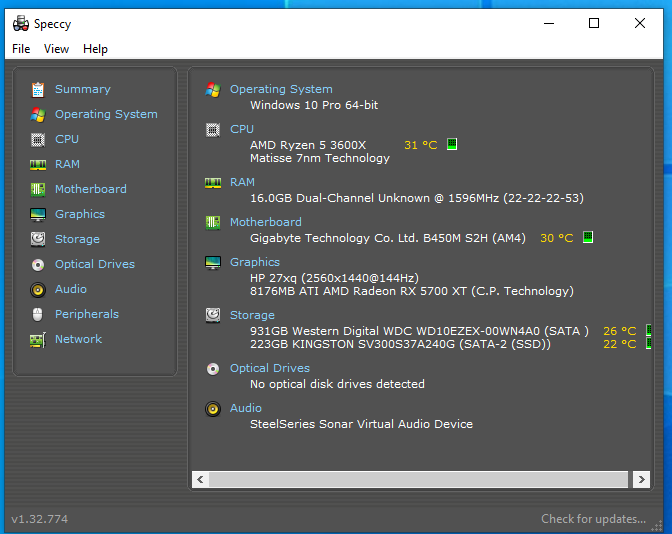
Task: Click the Speccy app icon in title bar
Action: coord(21,24)
